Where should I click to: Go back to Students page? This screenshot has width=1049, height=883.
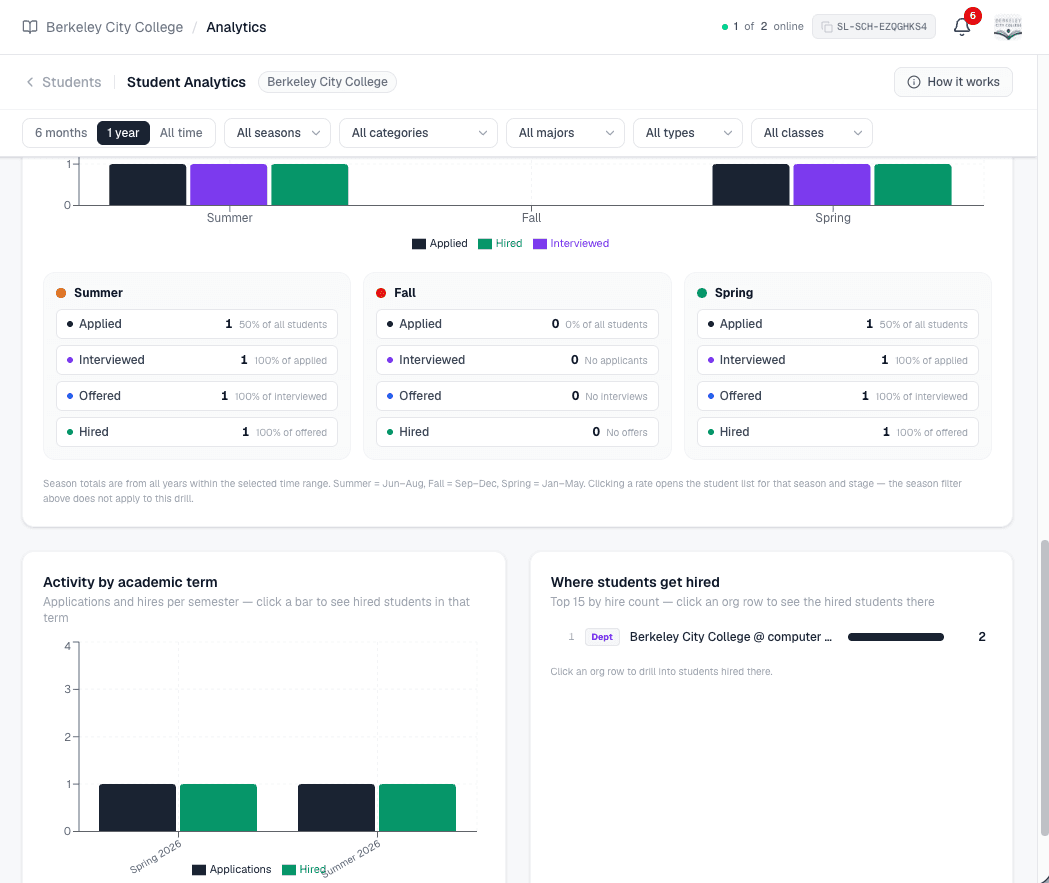coord(72,82)
